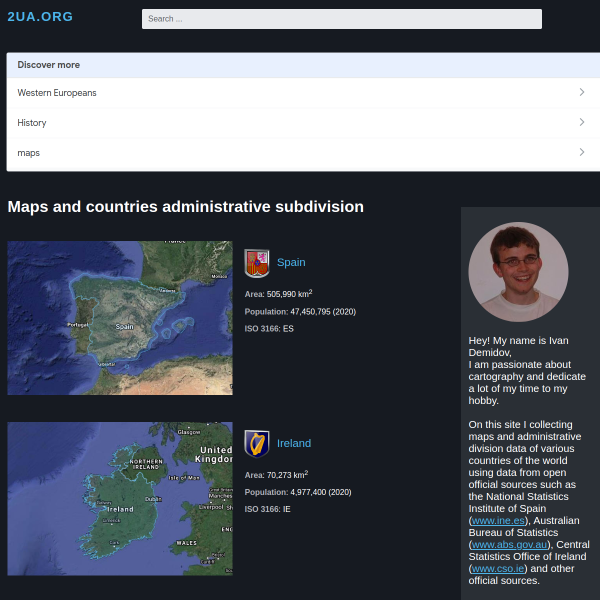This screenshot has height=600, width=600.
Task: Click Ivan Demidov's profile photo
Action: coord(518,272)
